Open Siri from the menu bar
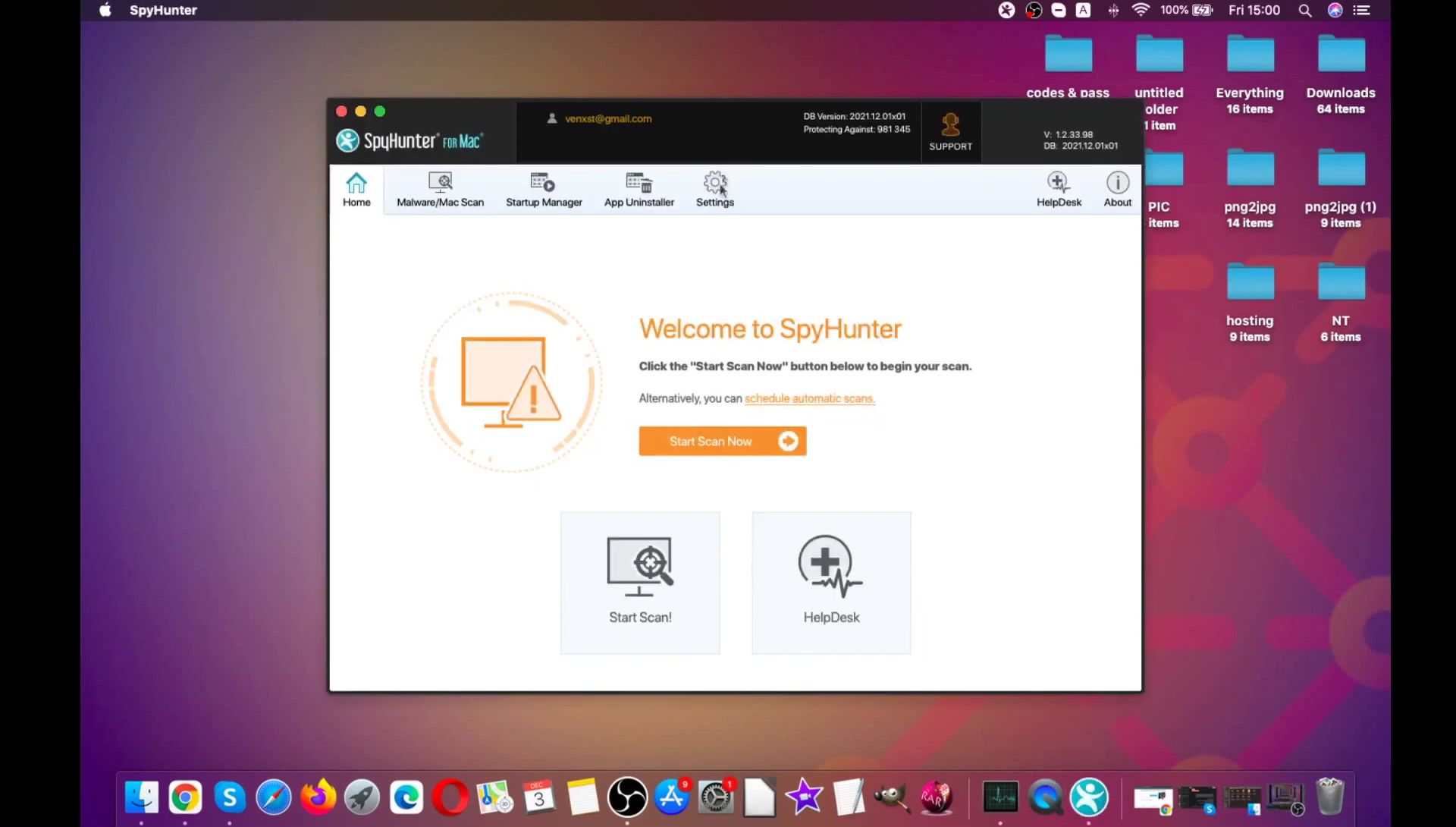Image resolution: width=1456 pixels, height=827 pixels. coord(1335,10)
